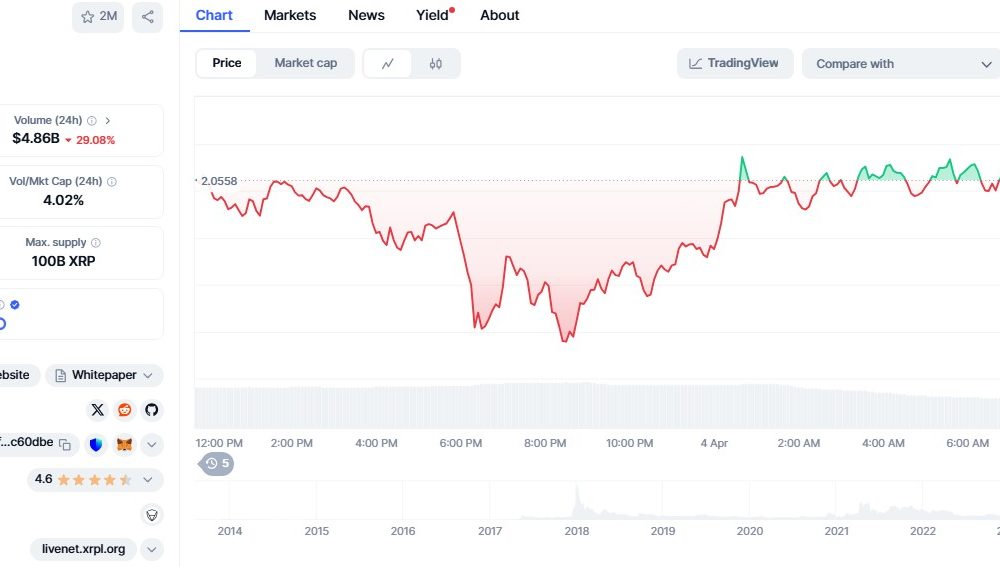Click the 4 Apr axis label
1000x567 pixels.
coord(714,443)
